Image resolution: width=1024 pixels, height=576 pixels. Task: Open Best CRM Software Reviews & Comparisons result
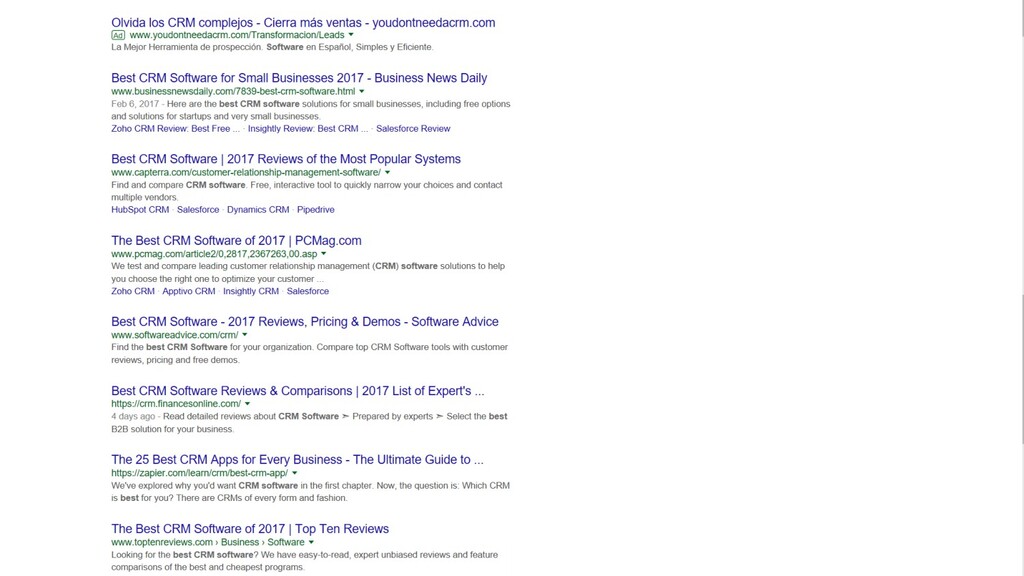click(x=298, y=391)
